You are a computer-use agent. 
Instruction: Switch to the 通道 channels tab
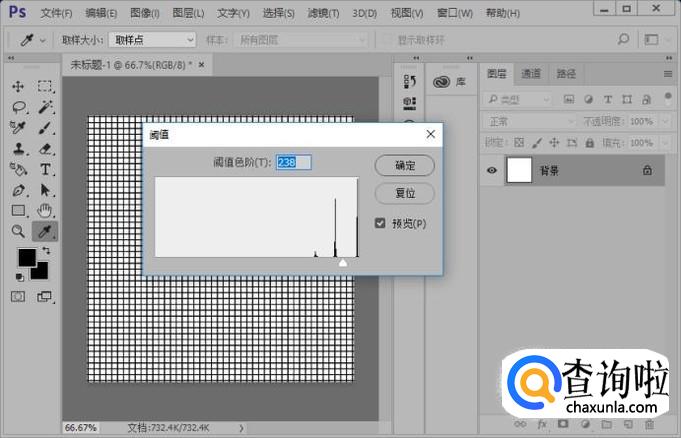(531, 74)
